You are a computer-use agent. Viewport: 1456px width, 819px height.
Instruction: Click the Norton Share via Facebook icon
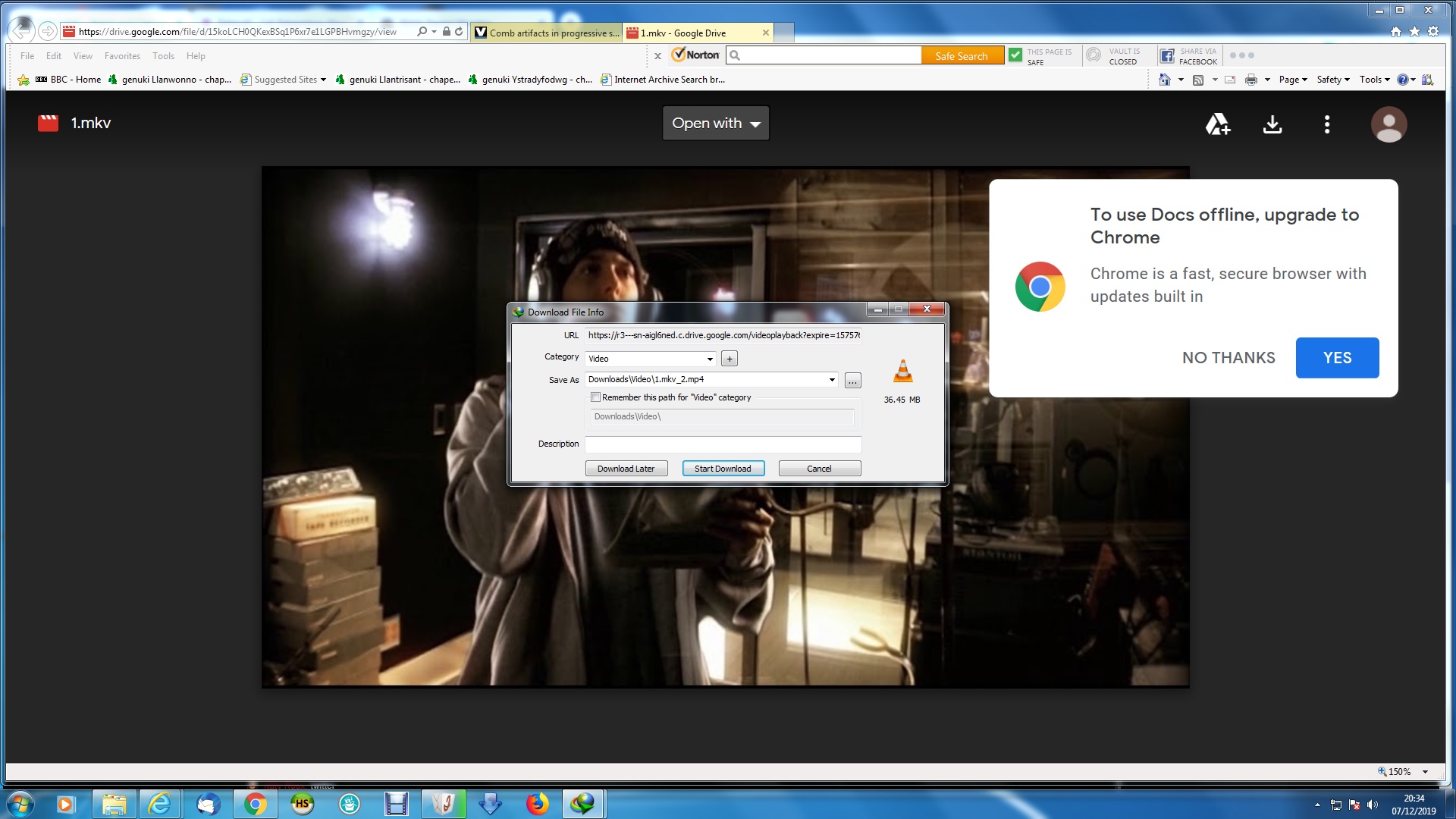tap(1168, 56)
